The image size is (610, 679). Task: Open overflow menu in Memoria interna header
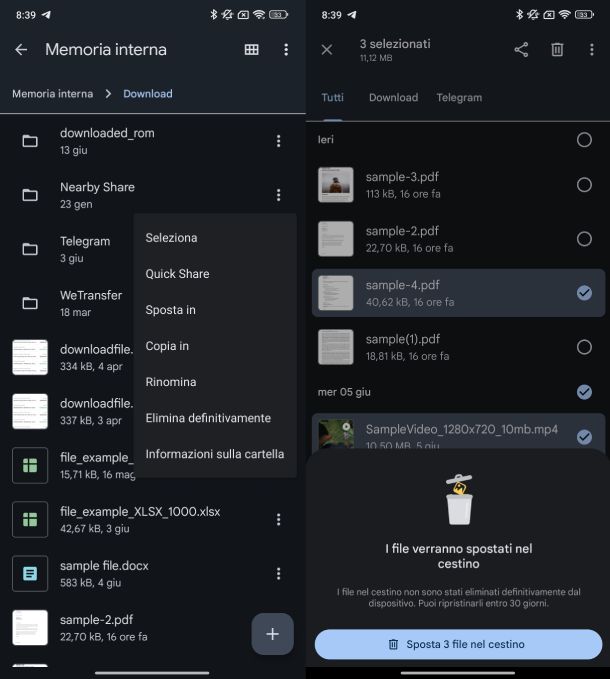(286, 49)
